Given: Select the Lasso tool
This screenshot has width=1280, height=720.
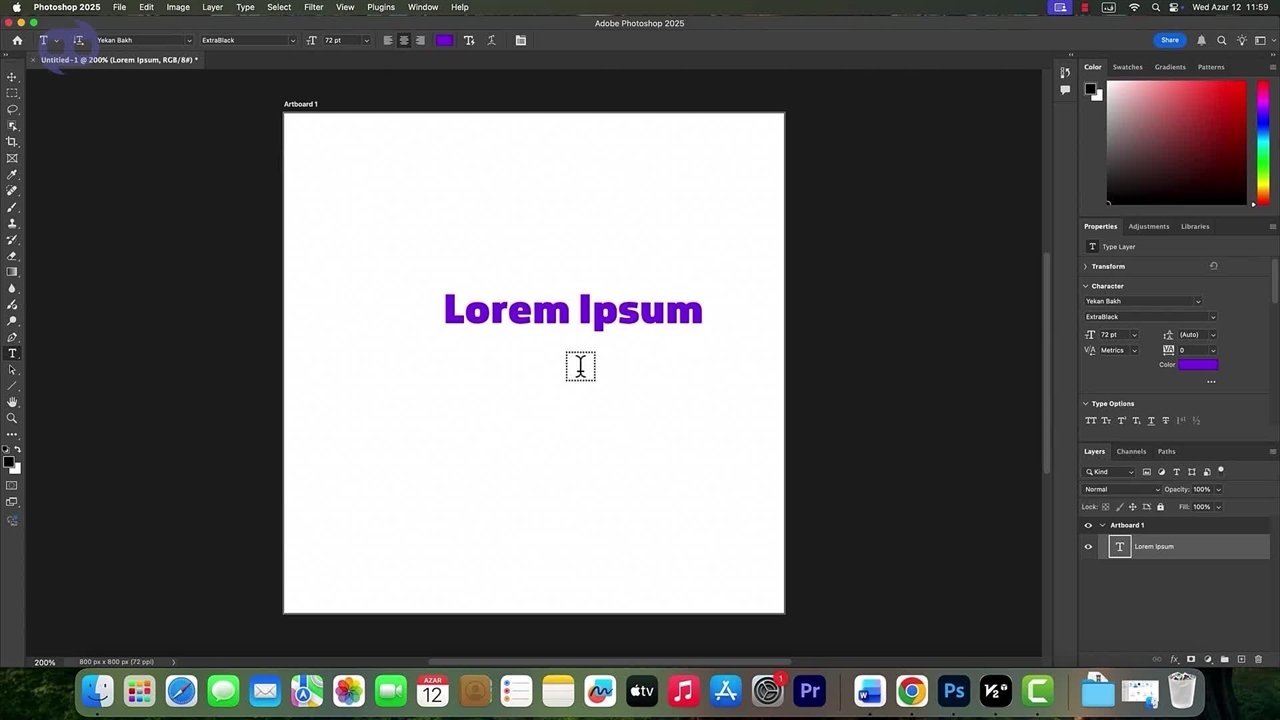Looking at the screenshot, I should tap(12, 109).
